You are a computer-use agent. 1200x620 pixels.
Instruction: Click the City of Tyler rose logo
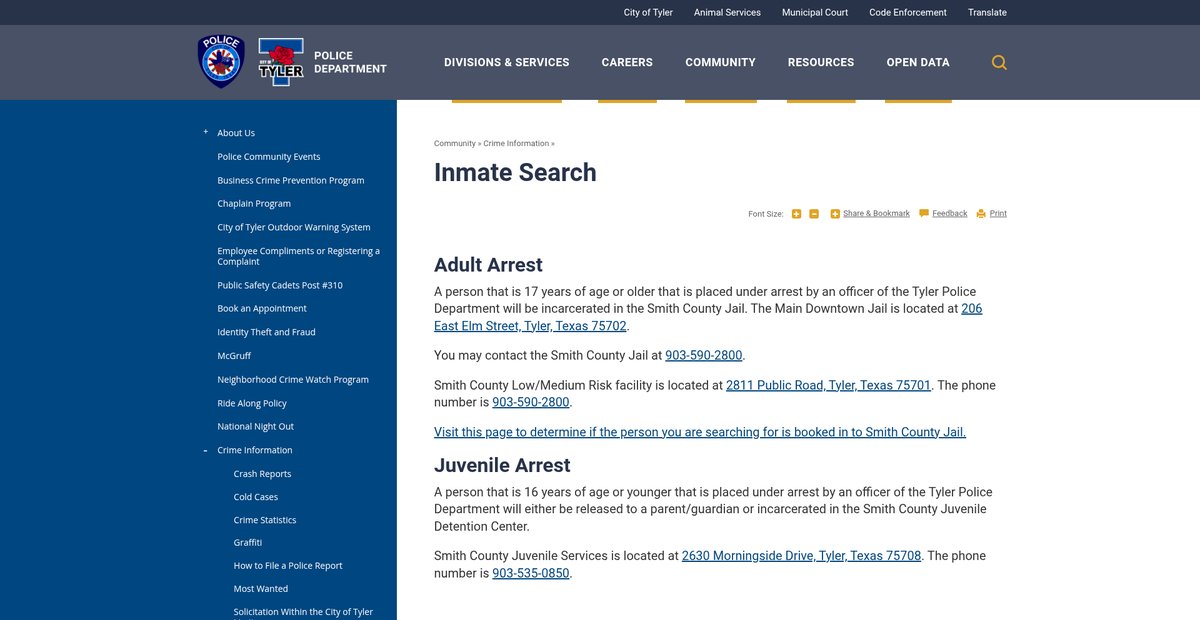coord(281,63)
